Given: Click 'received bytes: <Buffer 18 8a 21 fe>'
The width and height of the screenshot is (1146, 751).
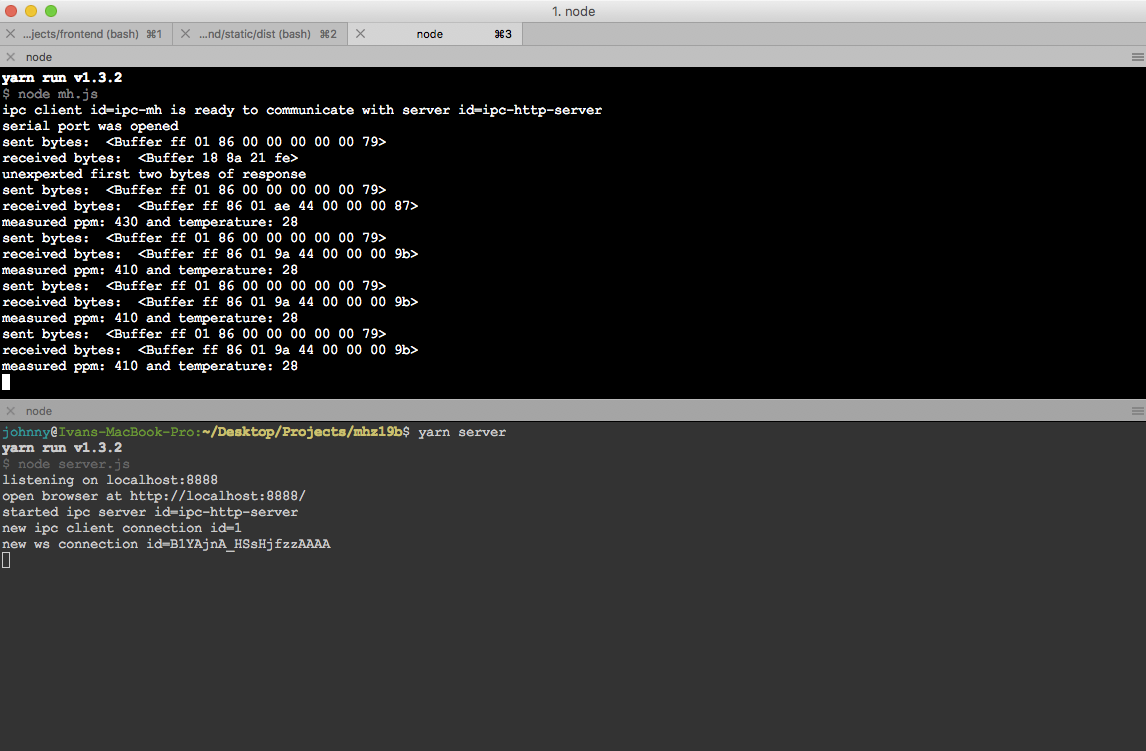Looking at the screenshot, I should 150,158.
